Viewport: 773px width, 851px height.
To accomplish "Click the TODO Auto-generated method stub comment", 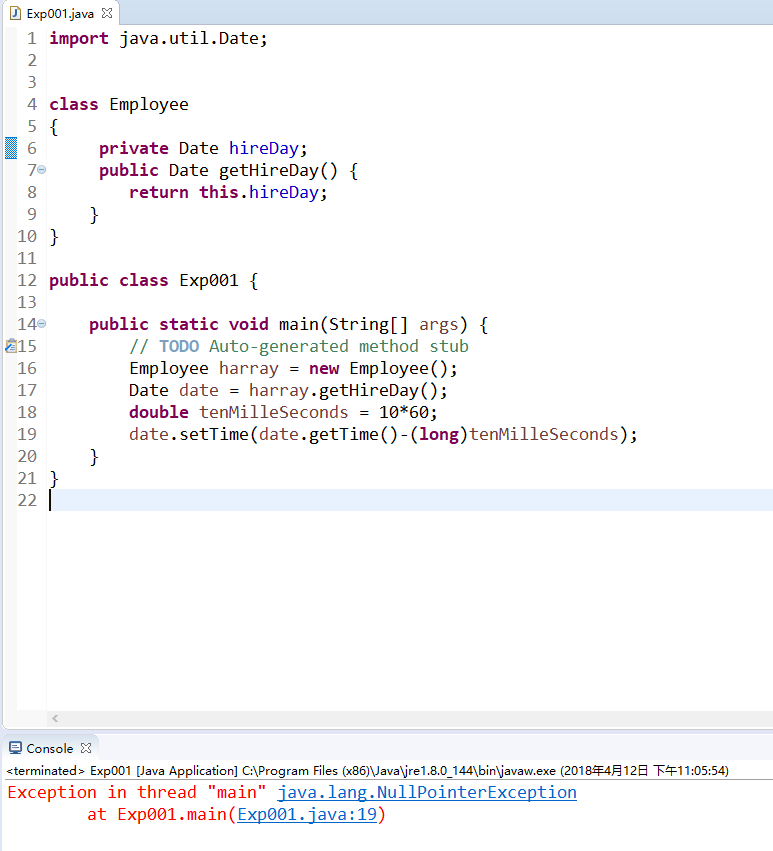I will 299,346.
